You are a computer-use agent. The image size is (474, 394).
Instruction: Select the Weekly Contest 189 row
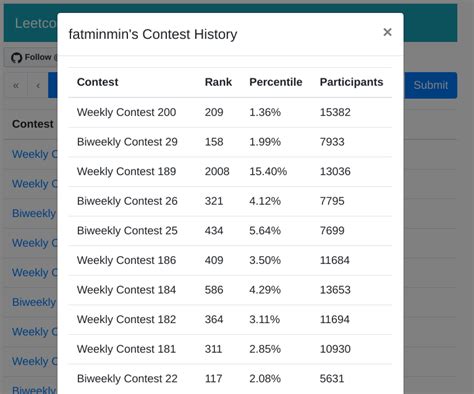click(230, 172)
